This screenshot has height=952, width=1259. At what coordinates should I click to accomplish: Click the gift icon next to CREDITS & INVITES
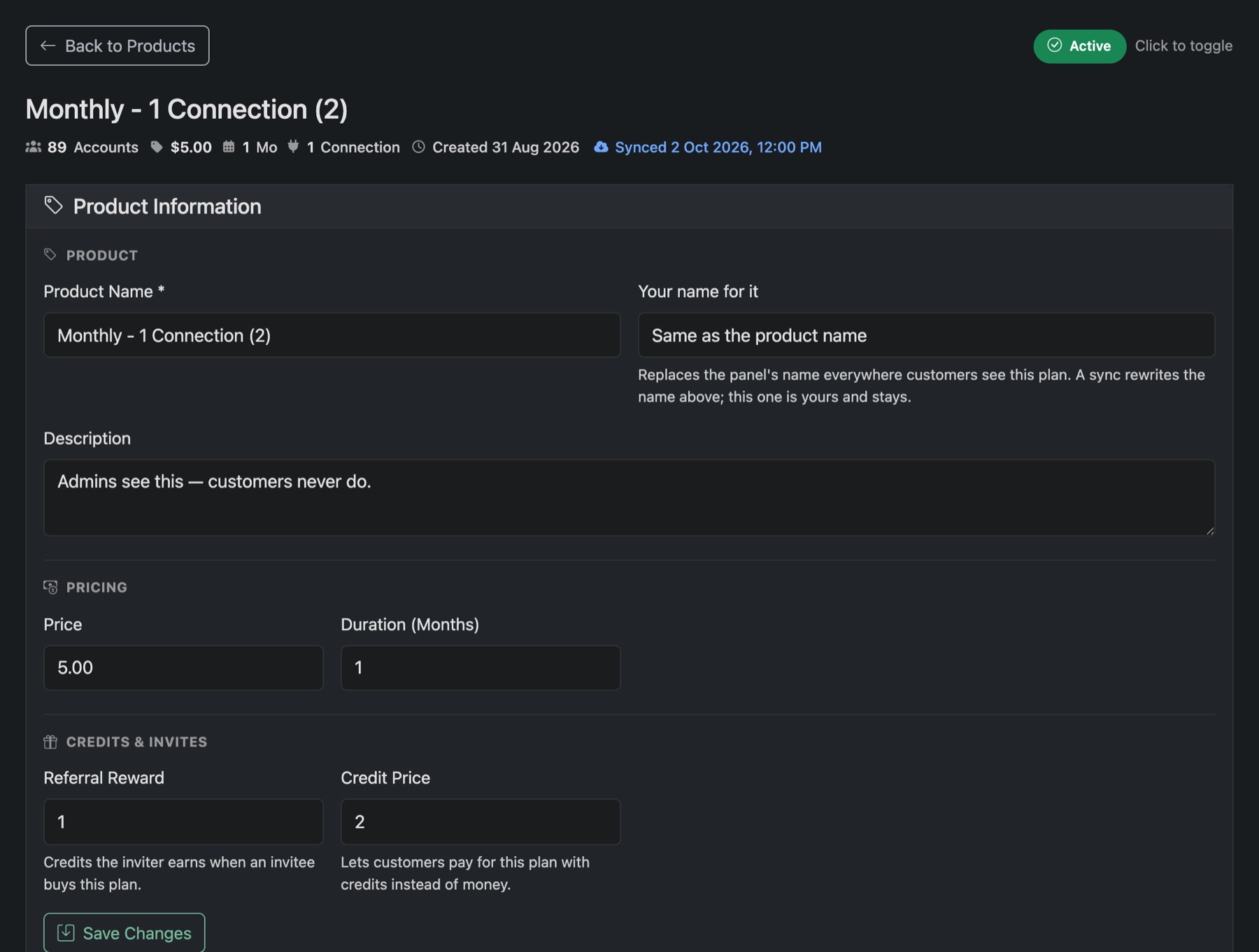[x=50, y=741]
